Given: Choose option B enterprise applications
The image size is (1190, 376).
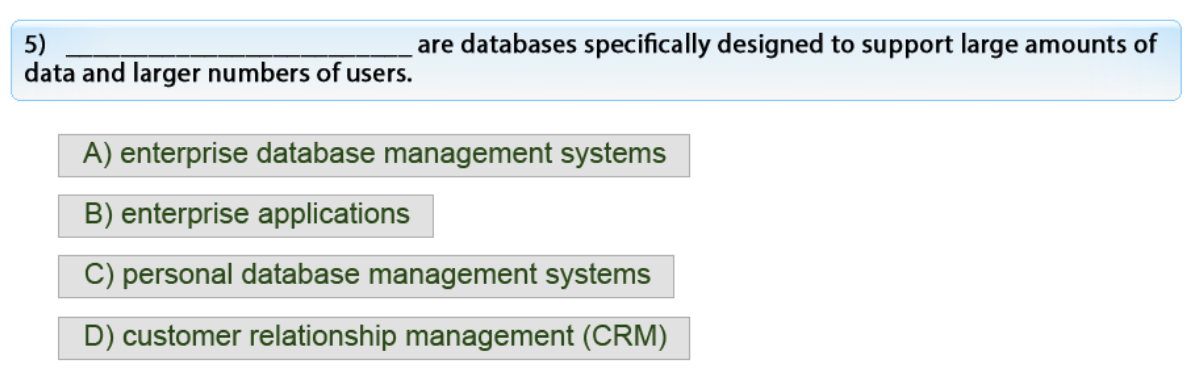Looking at the screenshot, I should 246,215.
